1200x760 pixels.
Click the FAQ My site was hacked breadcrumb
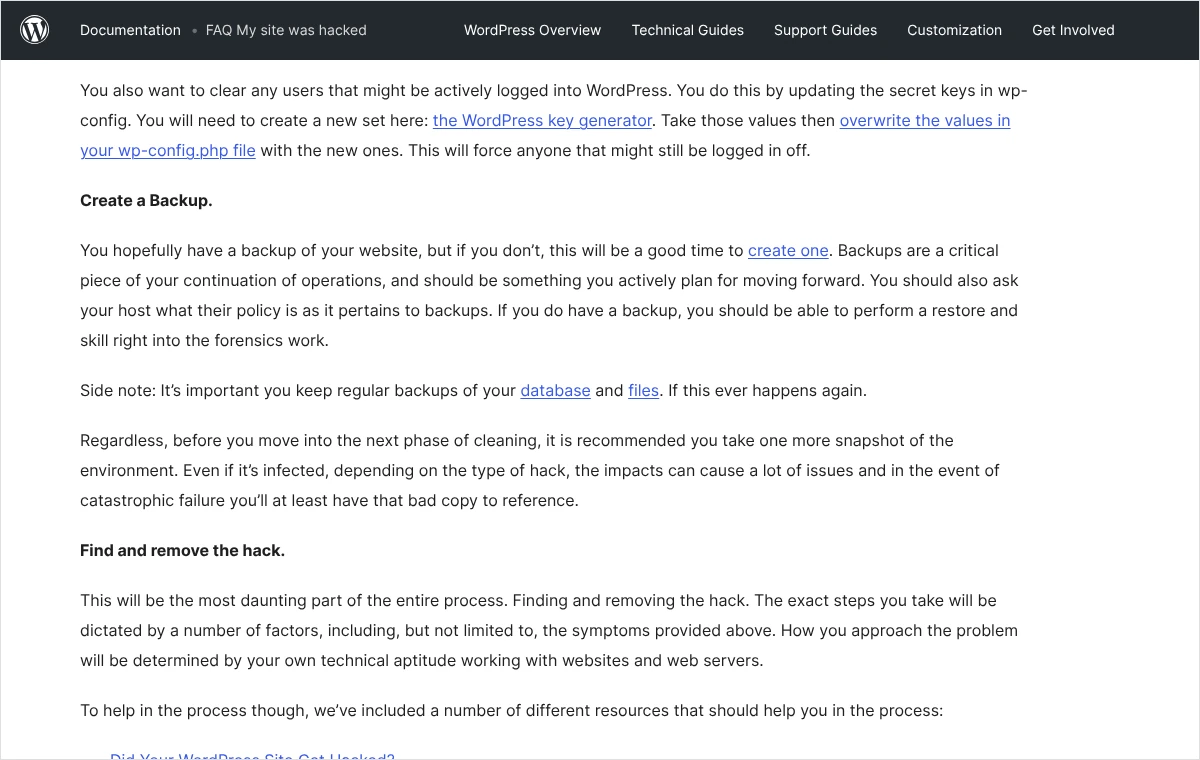click(286, 30)
